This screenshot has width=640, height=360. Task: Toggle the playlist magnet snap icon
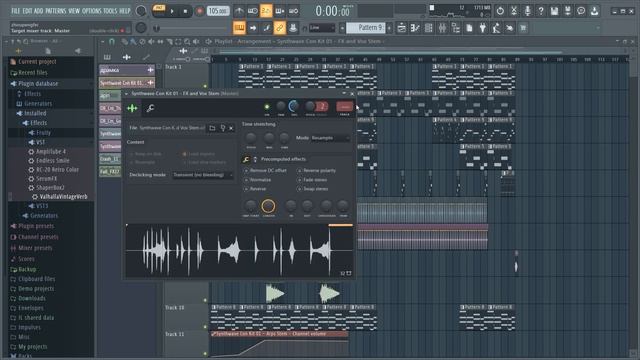pyautogui.click(x=112, y=41)
